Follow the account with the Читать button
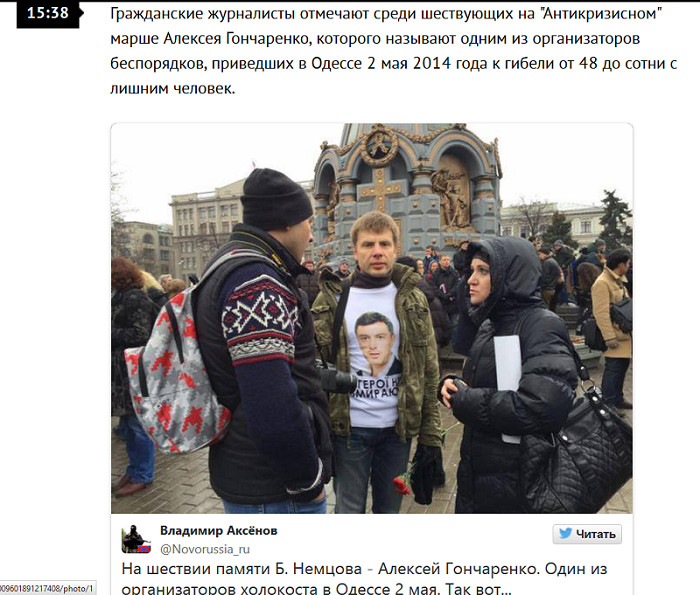Image resolution: width=700 pixels, height=595 pixels. pos(587,534)
